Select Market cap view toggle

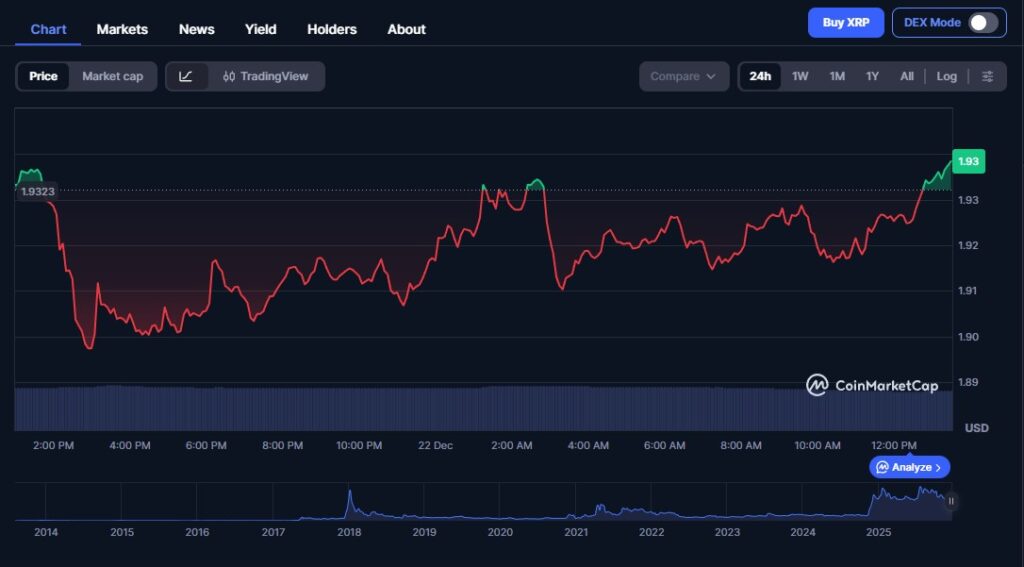(x=112, y=76)
